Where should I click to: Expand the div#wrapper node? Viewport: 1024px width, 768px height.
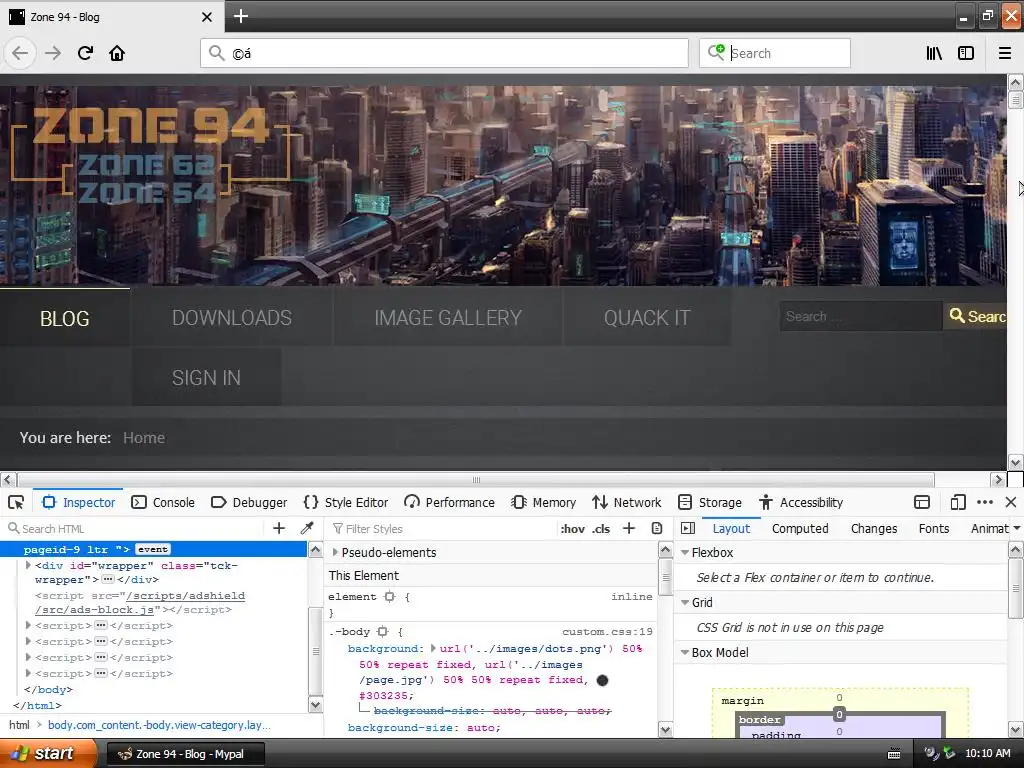(x=28, y=566)
